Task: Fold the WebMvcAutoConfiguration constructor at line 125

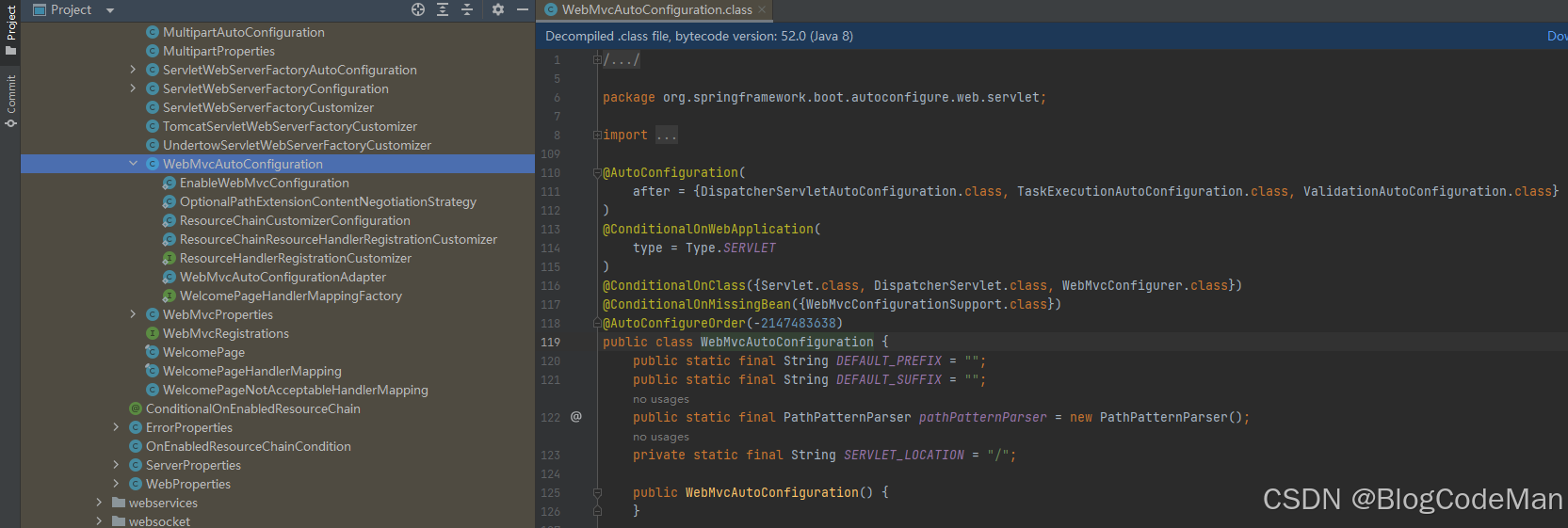Action: tap(597, 492)
